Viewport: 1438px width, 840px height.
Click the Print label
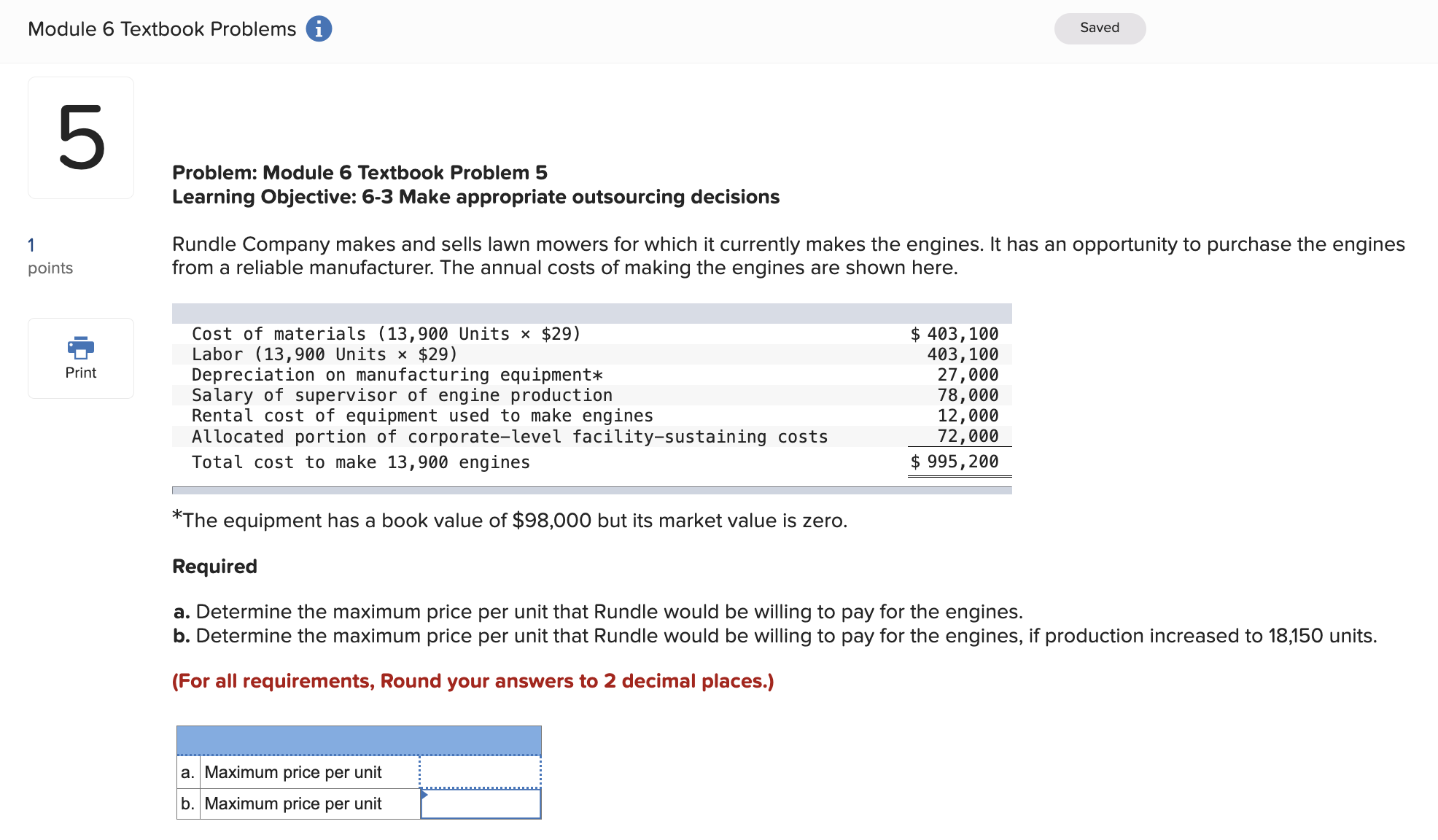(x=80, y=373)
